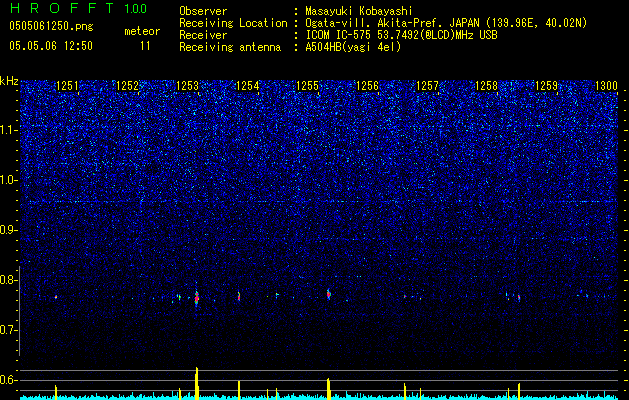Click the 1253 time marker
This screenshot has width=629, height=400.
tap(187, 86)
